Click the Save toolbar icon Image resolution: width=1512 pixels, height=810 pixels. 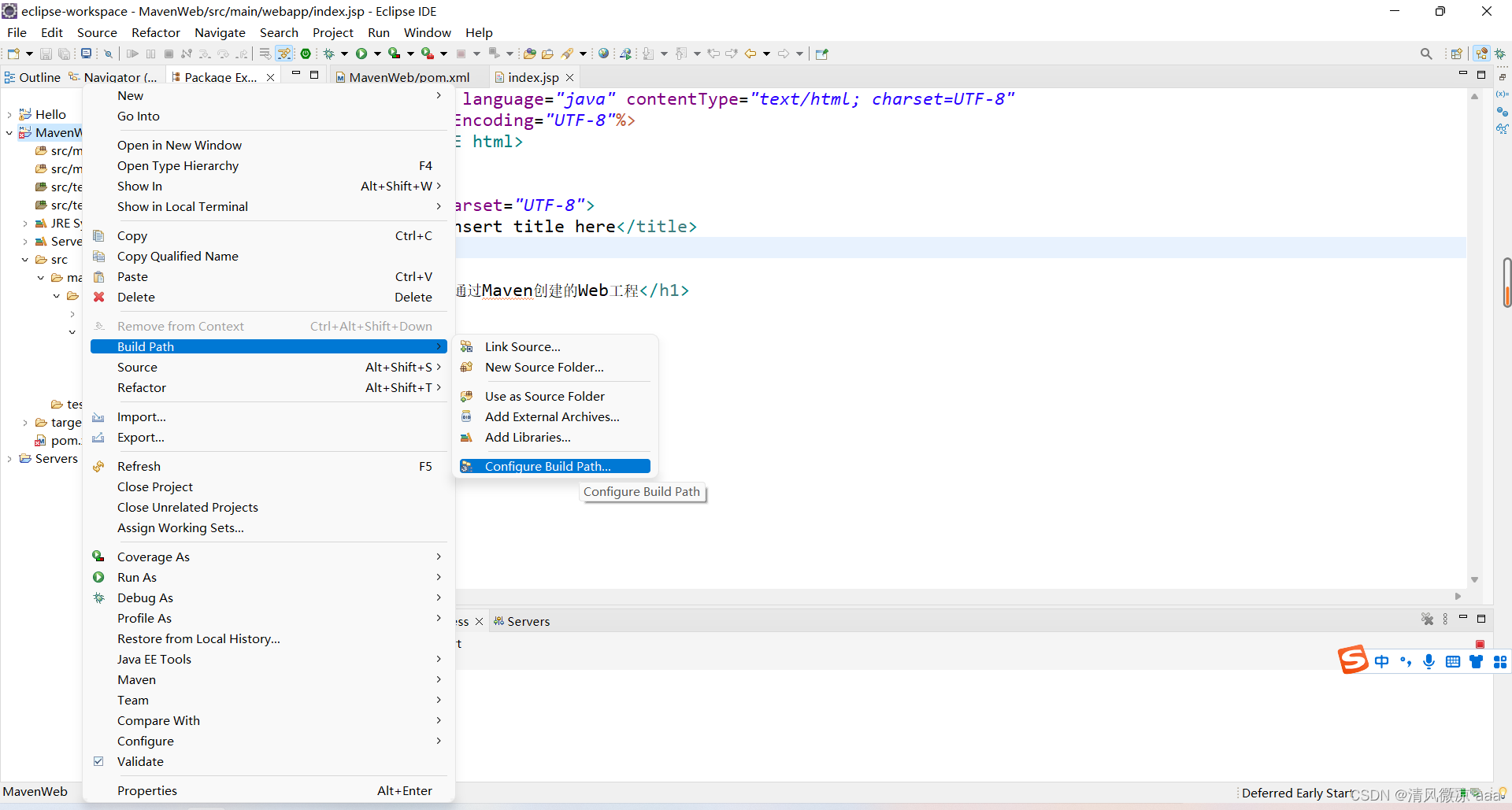click(46, 54)
